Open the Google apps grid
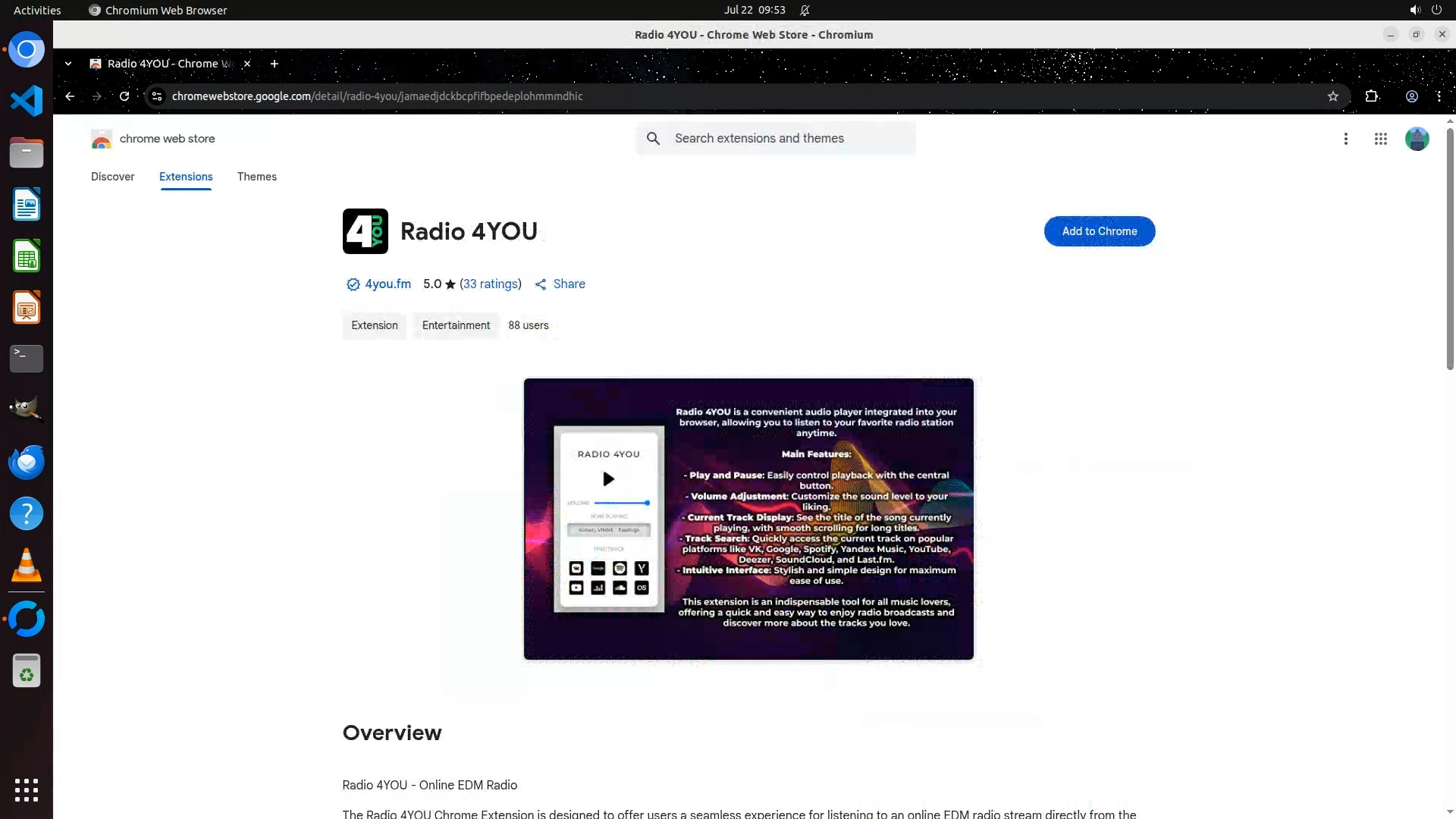This screenshot has width=1456, height=819. tap(1380, 139)
